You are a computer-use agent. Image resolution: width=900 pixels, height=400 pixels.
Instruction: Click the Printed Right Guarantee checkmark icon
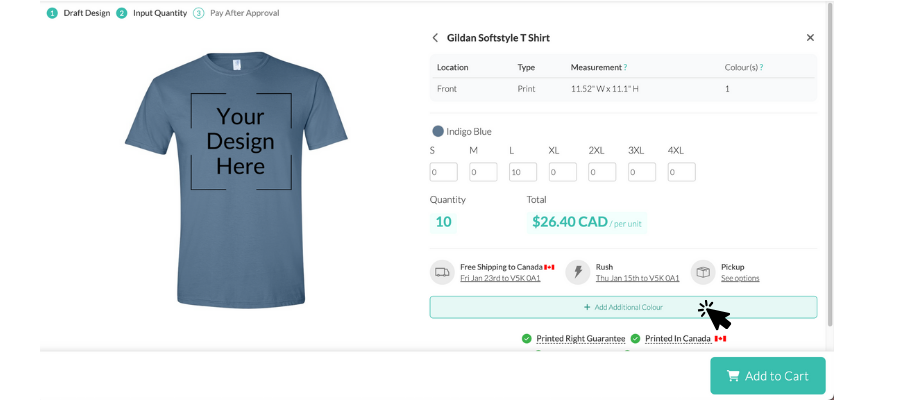(526, 339)
